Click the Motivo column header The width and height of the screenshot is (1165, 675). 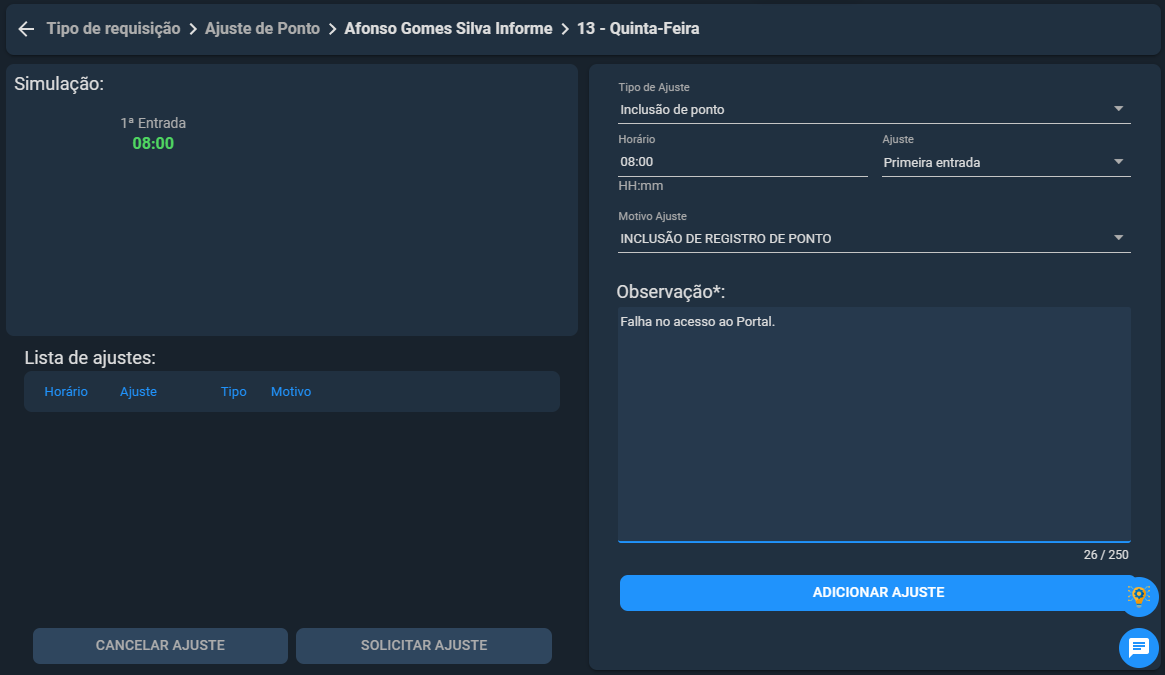click(291, 392)
